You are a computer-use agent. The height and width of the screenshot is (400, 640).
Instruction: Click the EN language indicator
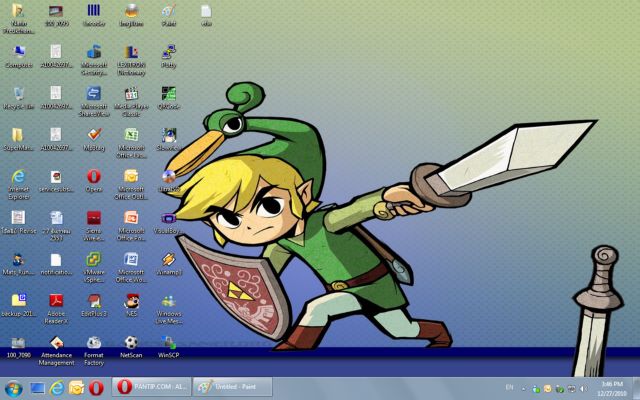click(x=509, y=387)
